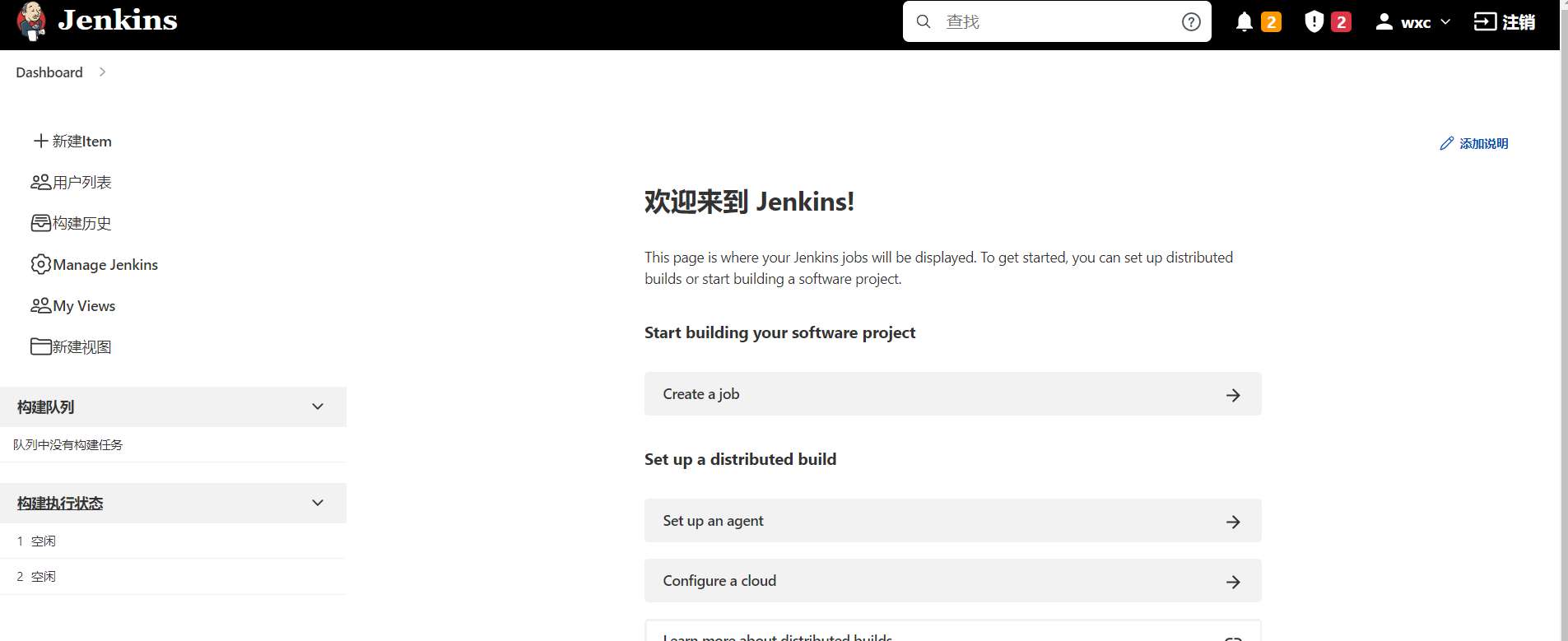The width and height of the screenshot is (1568, 641).
Task: Click the red security warning count badge
Action: 1342,22
